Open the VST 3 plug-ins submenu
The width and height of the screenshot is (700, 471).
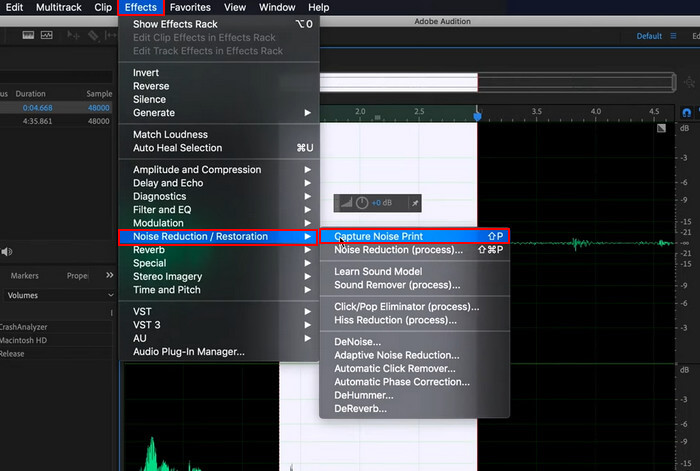pyautogui.click(x=219, y=325)
